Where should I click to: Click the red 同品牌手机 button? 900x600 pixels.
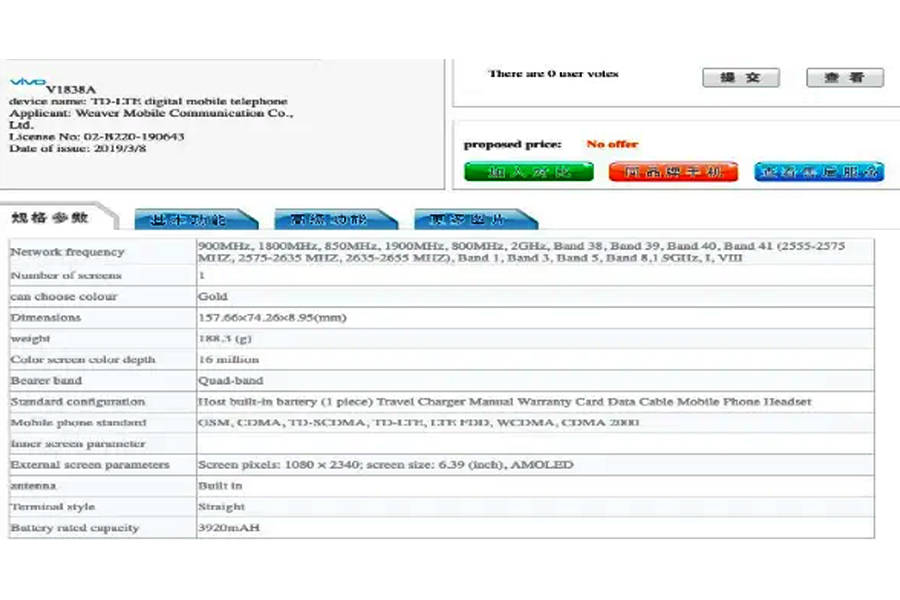[660, 172]
